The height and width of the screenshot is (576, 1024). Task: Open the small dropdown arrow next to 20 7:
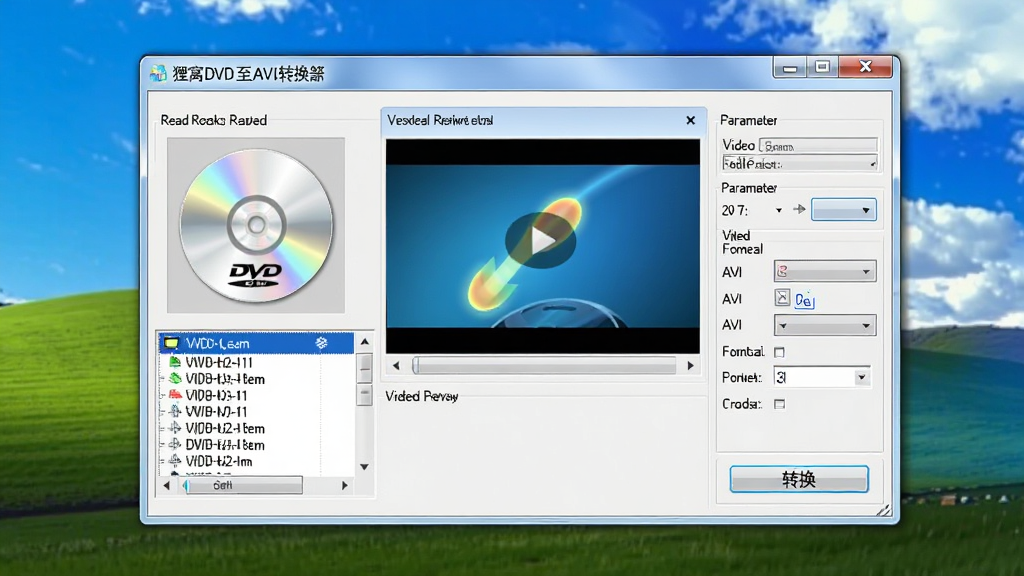(x=778, y=210)
